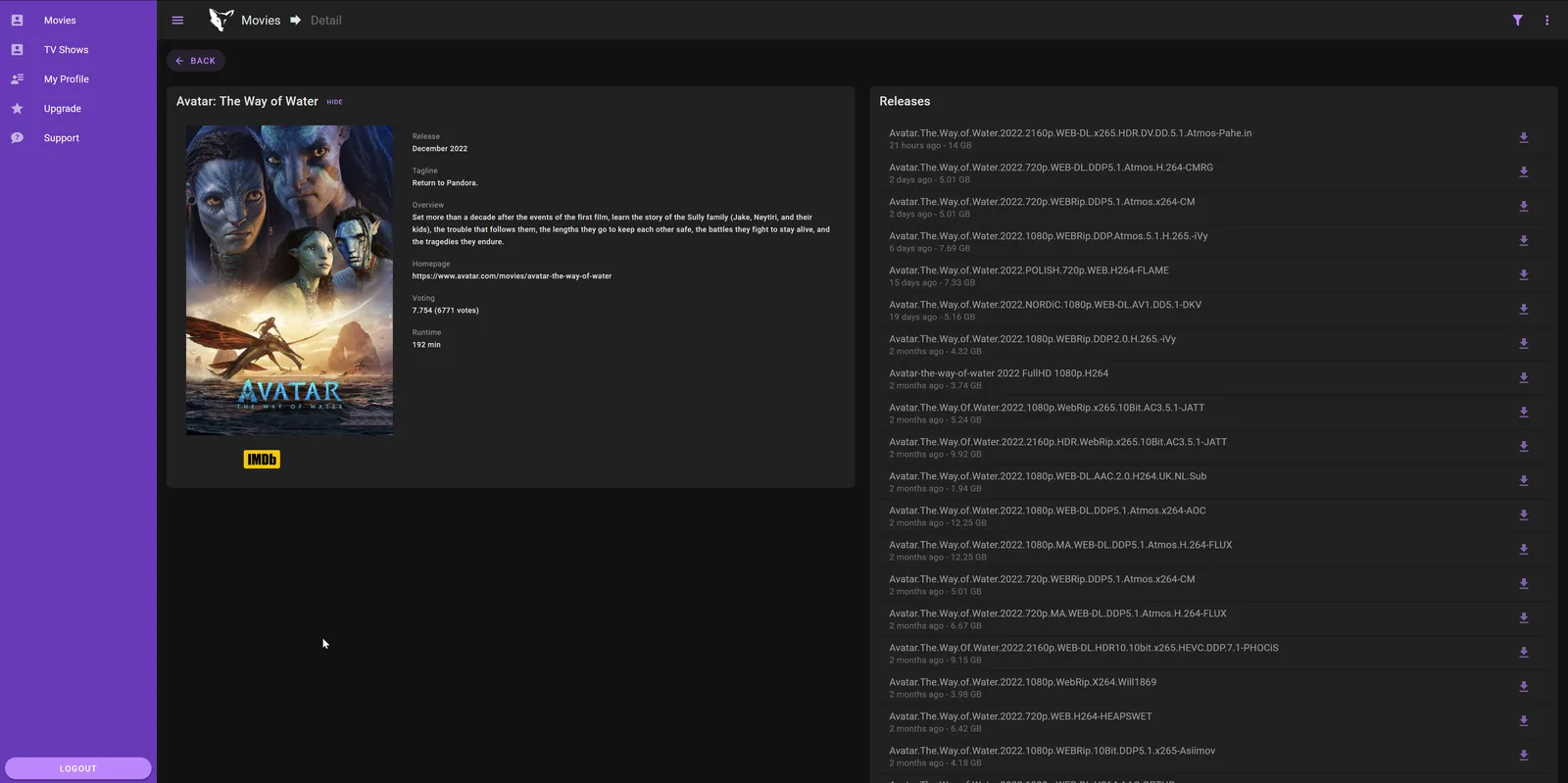The width and height of the screenshot is (1568, 783).
Task: Click the Releases panel heading
Action: coord(905,101)
